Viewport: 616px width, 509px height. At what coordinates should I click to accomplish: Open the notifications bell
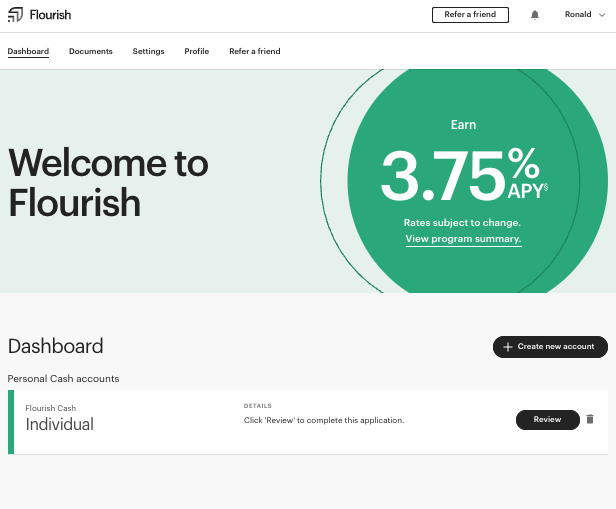[x=535, y=15]
